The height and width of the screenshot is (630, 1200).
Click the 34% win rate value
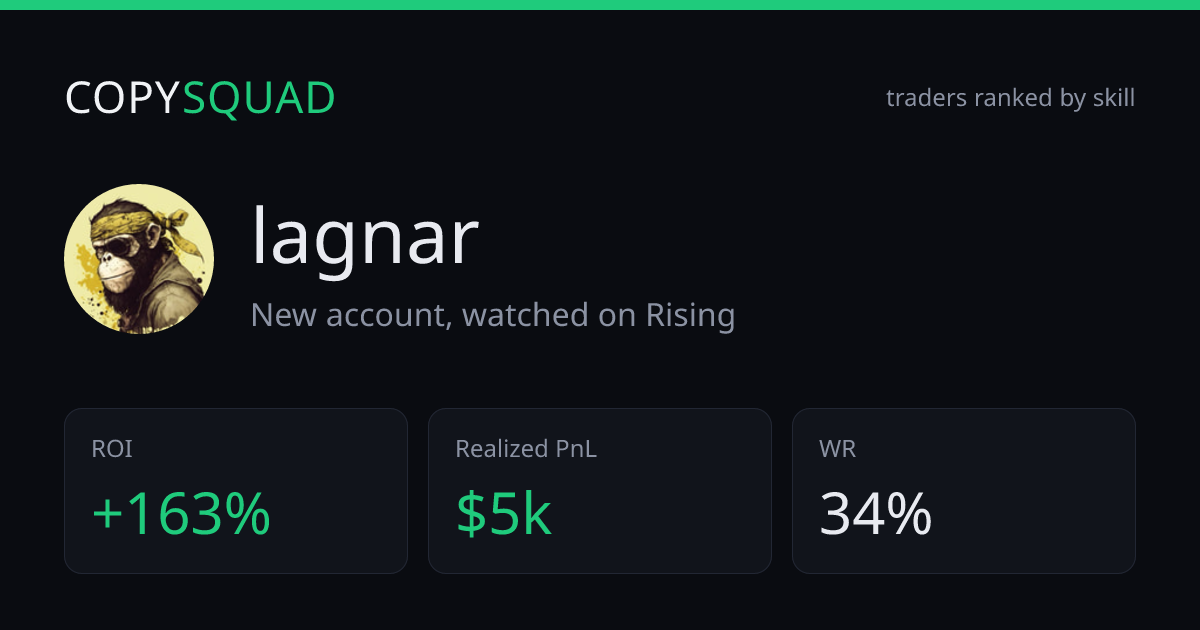click(876, 515)
